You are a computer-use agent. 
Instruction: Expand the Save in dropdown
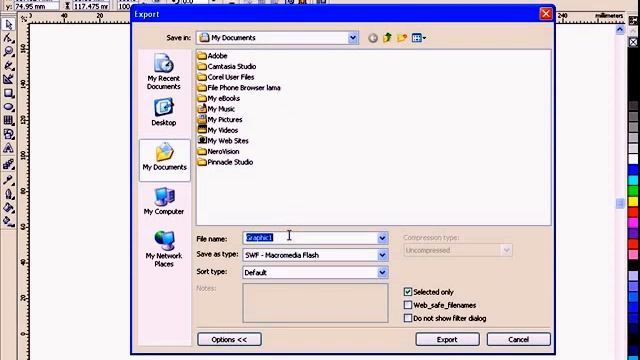pyautogui.click(x=353, y=38)
